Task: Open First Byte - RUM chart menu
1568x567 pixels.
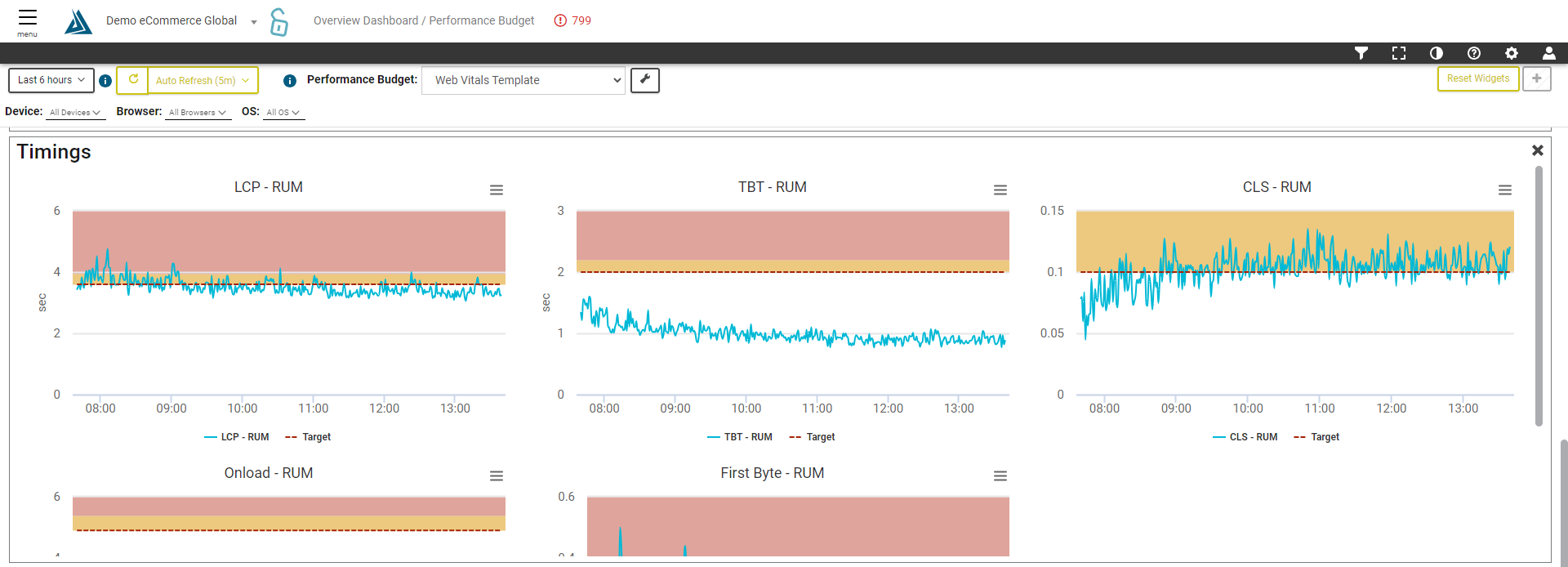Action: coord(1000,476)
